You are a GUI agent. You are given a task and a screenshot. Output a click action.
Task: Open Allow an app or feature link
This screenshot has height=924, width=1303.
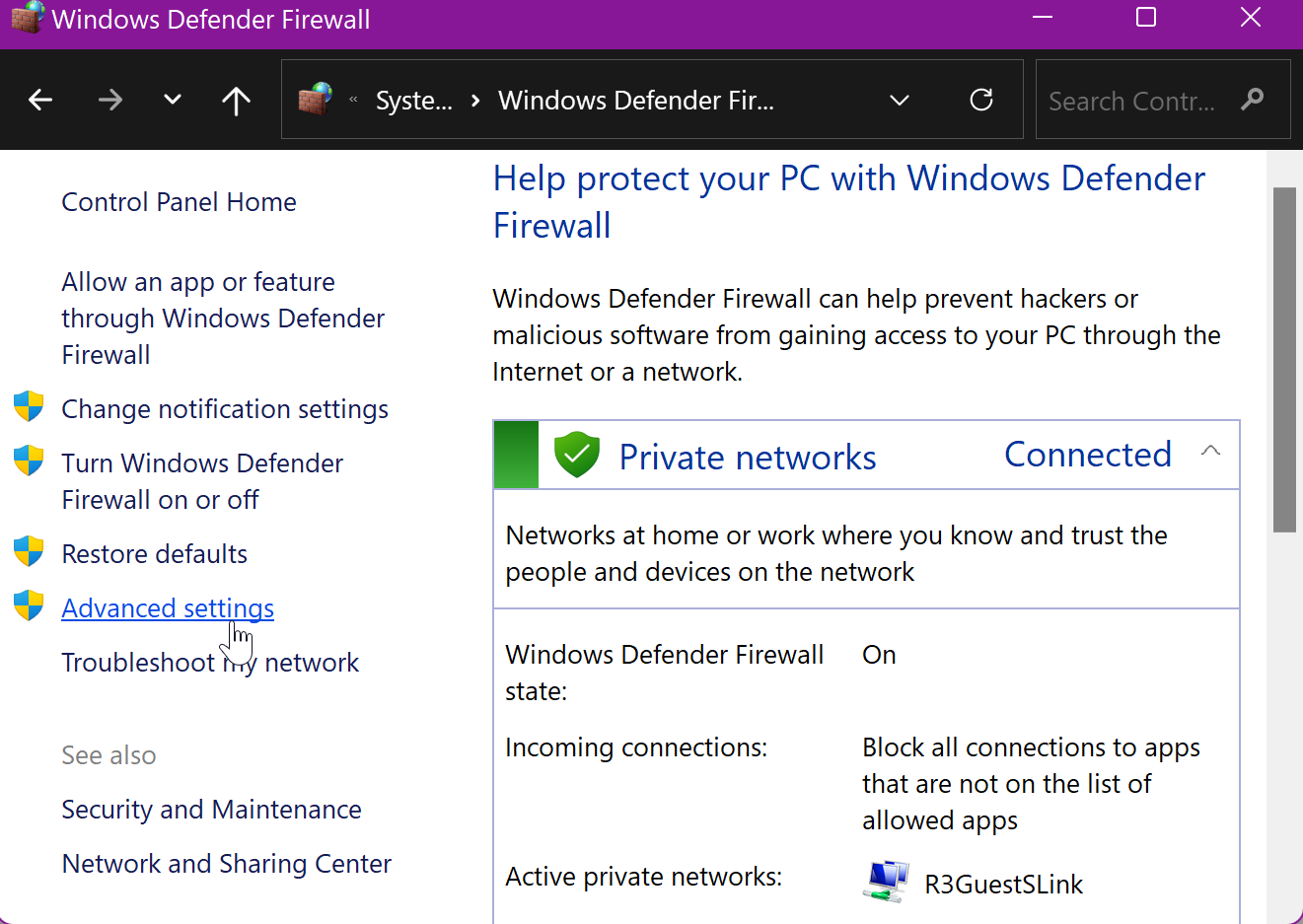coord(223,319)
